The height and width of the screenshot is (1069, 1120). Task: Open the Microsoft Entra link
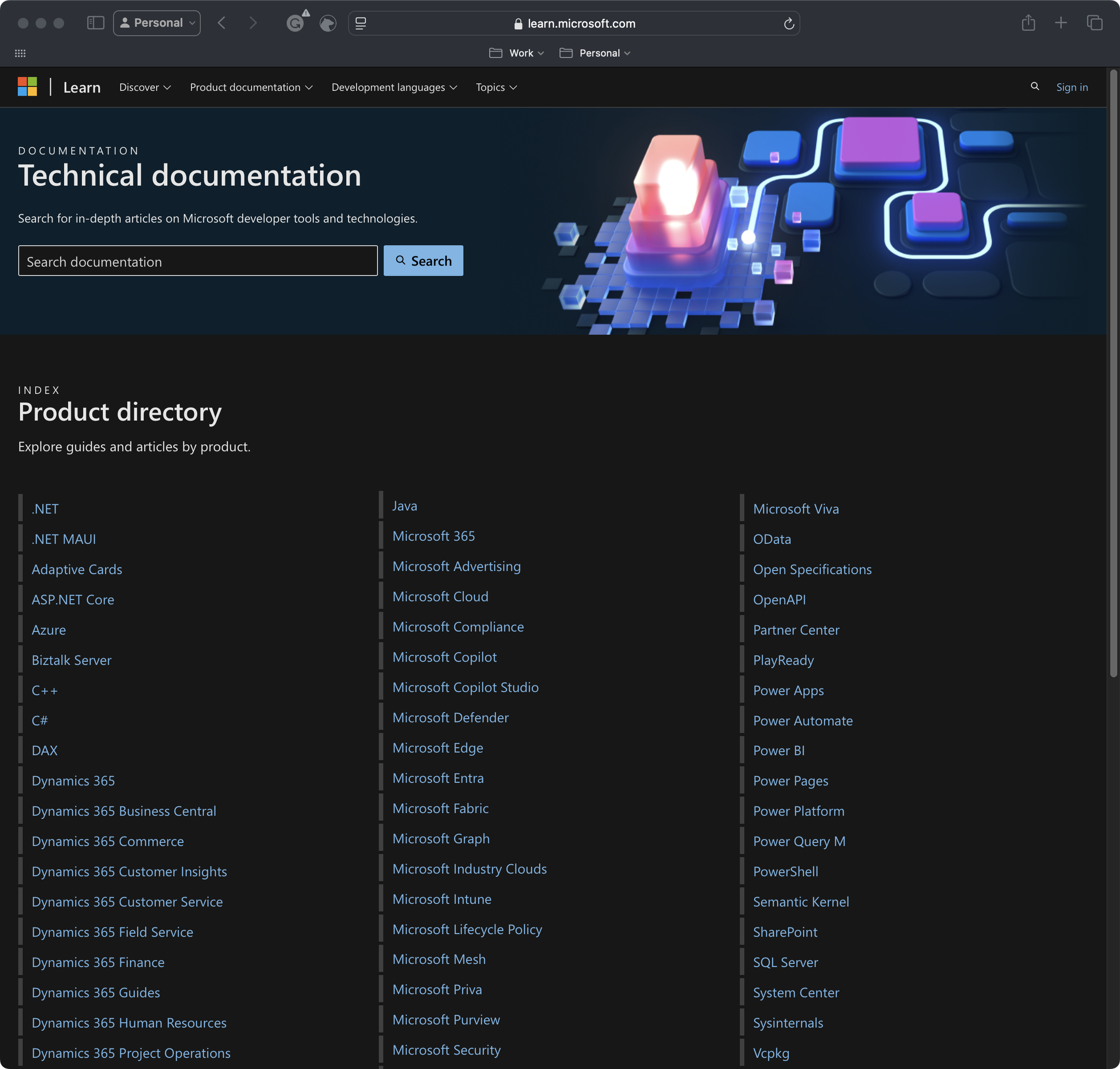438,777
